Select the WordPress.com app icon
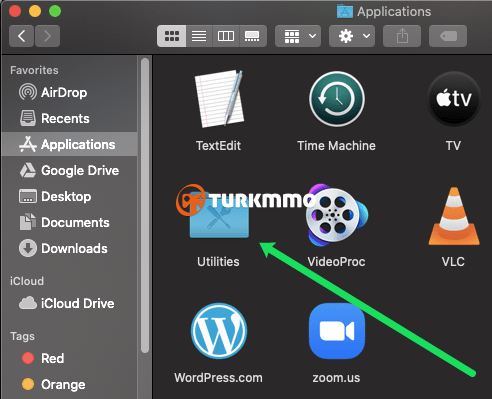 click(x=219, y=331)
